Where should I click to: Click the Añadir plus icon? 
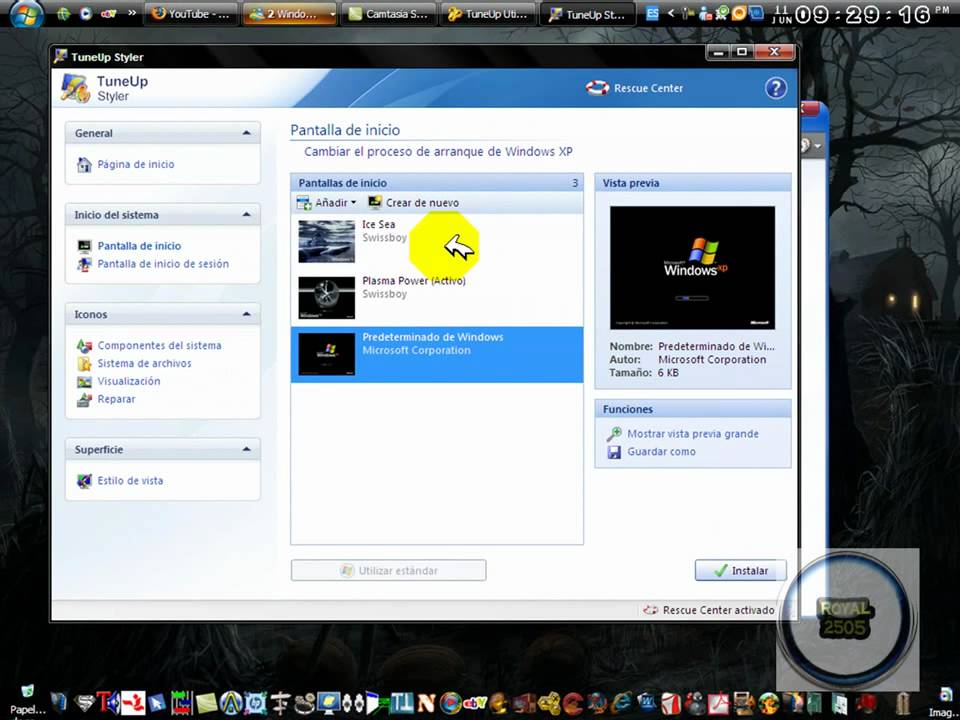point(304,203)
